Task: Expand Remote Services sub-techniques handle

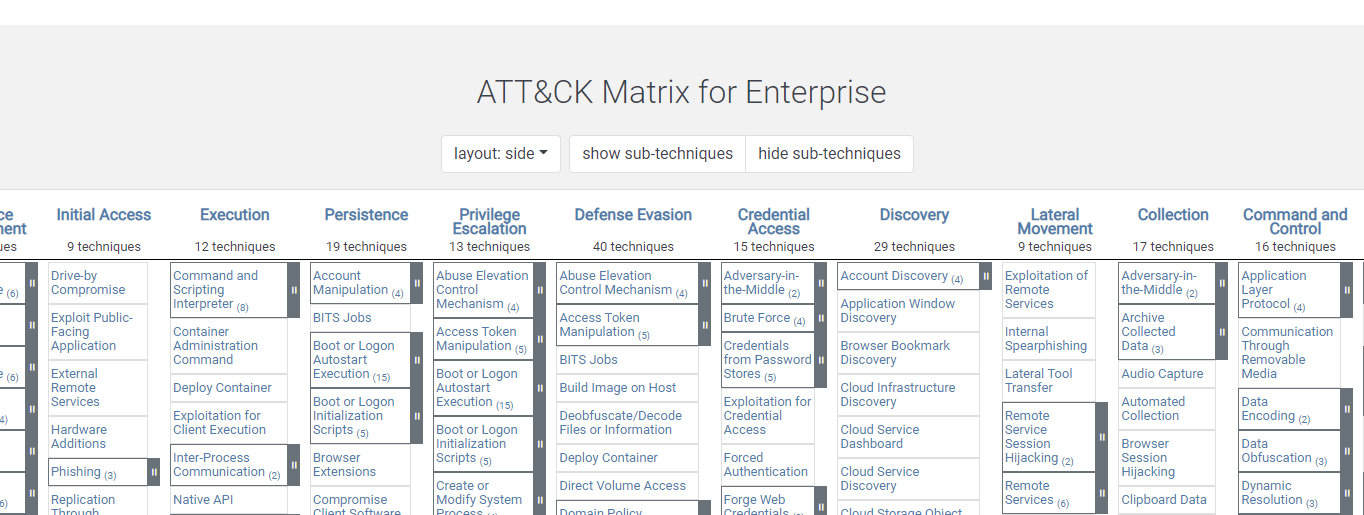Action: (x=1101, y=493)
